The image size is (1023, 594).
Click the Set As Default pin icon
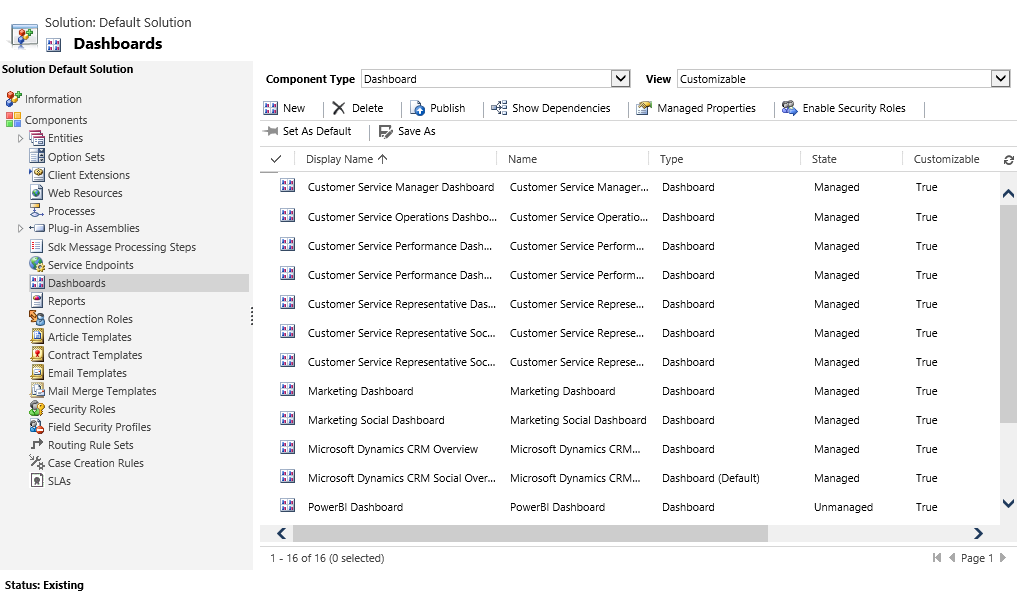pos(270,131)
